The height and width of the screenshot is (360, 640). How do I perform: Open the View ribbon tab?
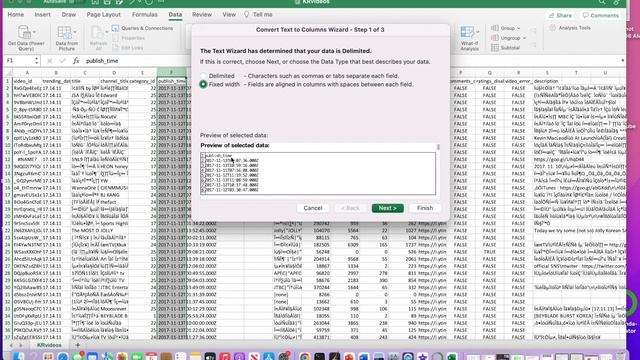click(x=229, y=14)
